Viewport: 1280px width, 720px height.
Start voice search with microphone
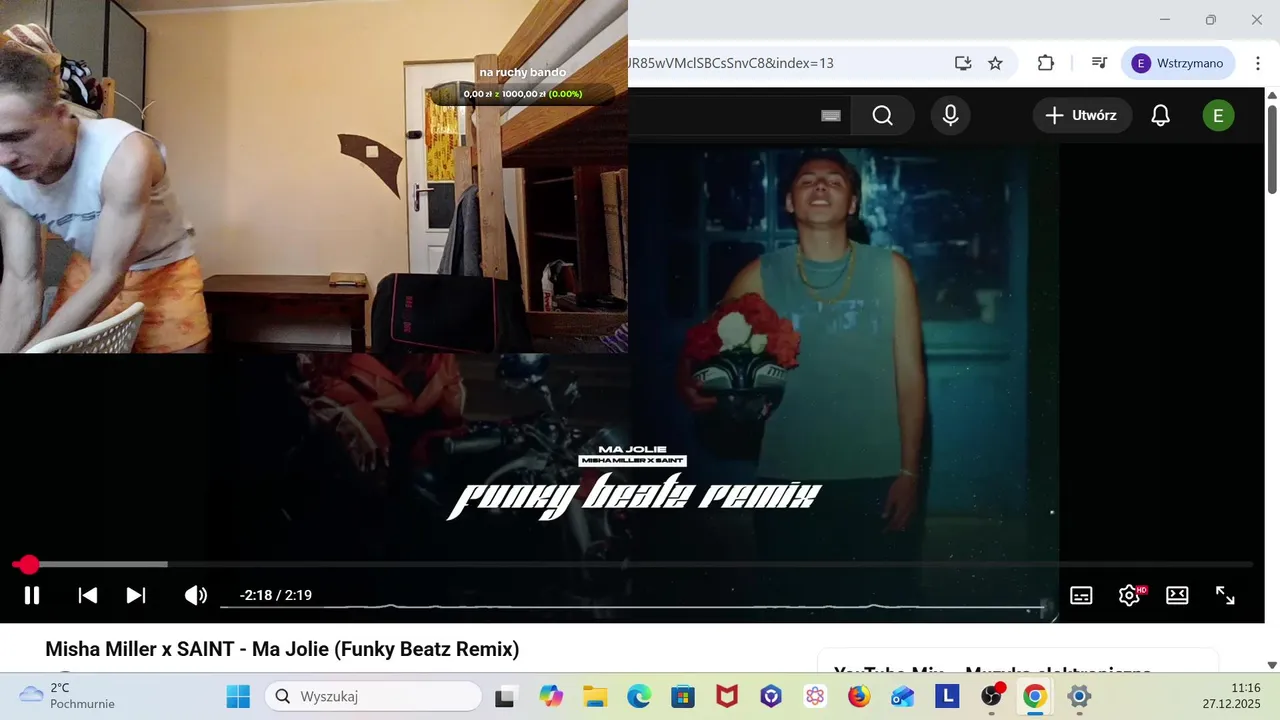point(950,116)
